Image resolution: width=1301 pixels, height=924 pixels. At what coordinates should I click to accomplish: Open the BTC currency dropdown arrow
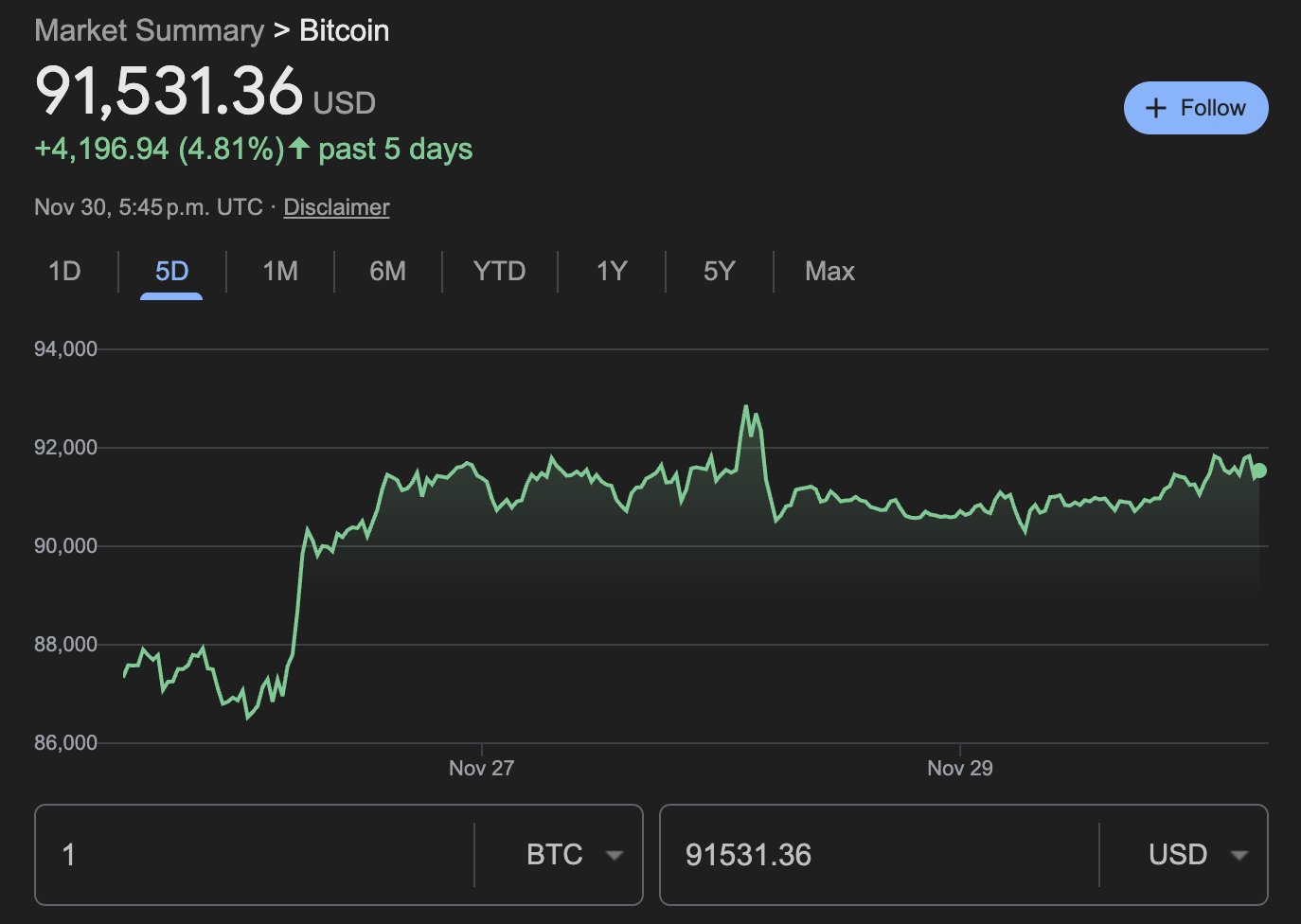(x=615, y=855)
